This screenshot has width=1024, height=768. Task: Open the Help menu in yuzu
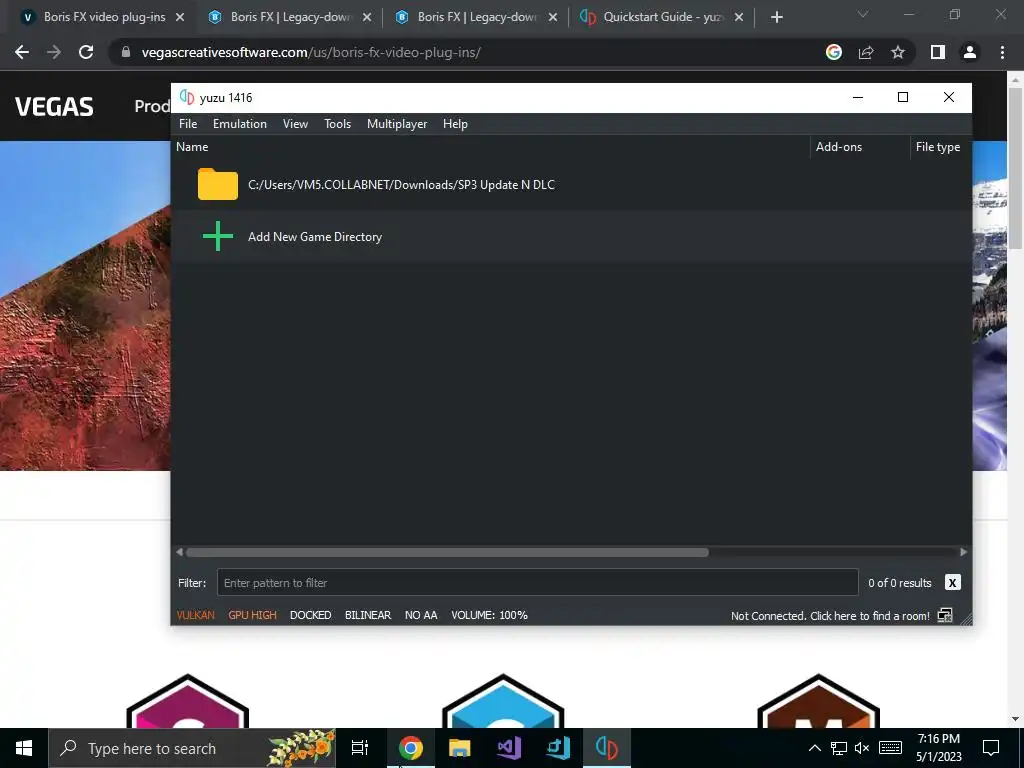[455, 123]
